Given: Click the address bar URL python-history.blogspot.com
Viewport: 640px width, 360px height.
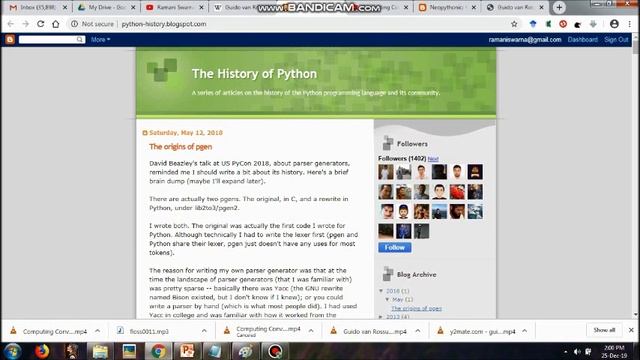Looking at the screenshot, I should 164,24.
